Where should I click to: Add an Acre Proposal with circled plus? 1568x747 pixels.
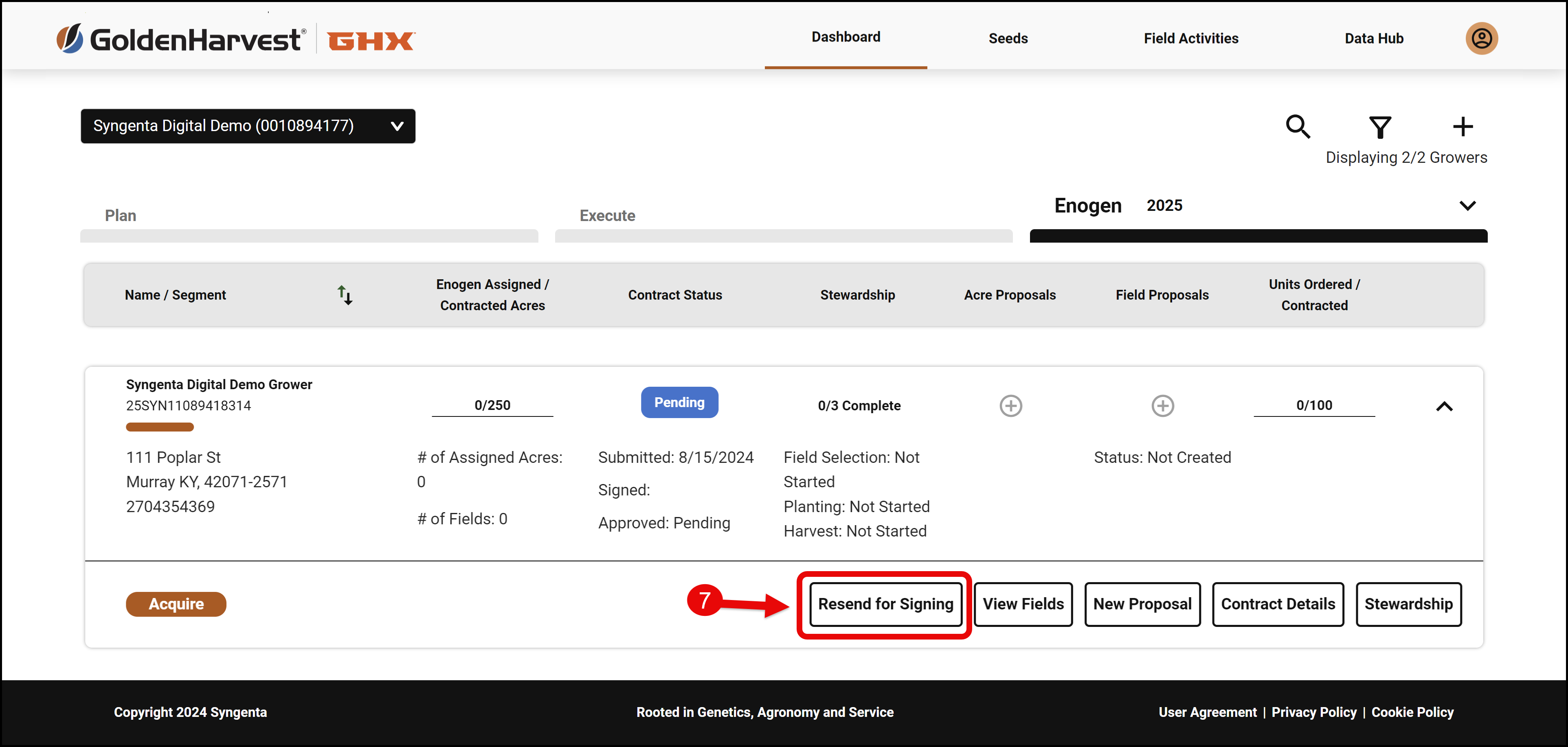click(1010, 406)
